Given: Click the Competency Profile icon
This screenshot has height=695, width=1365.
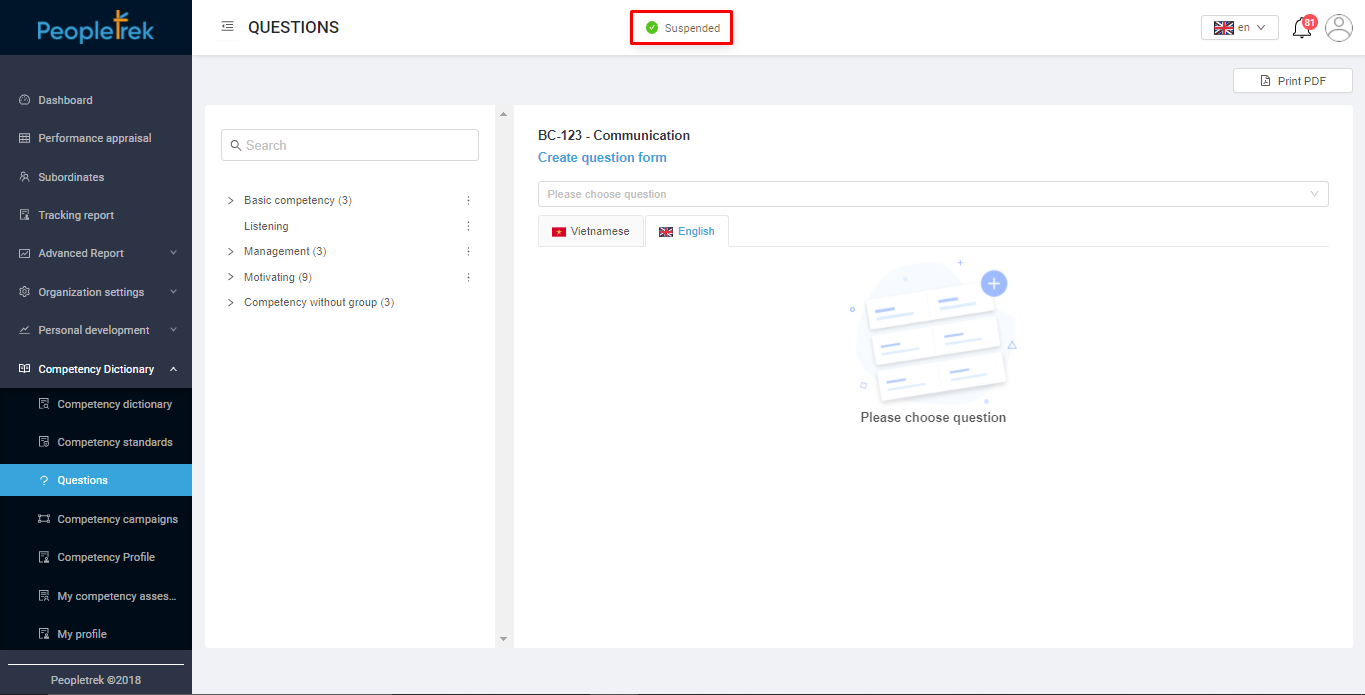Looking at the screenshot, I should pyautogui.click(x=44, y=557).
